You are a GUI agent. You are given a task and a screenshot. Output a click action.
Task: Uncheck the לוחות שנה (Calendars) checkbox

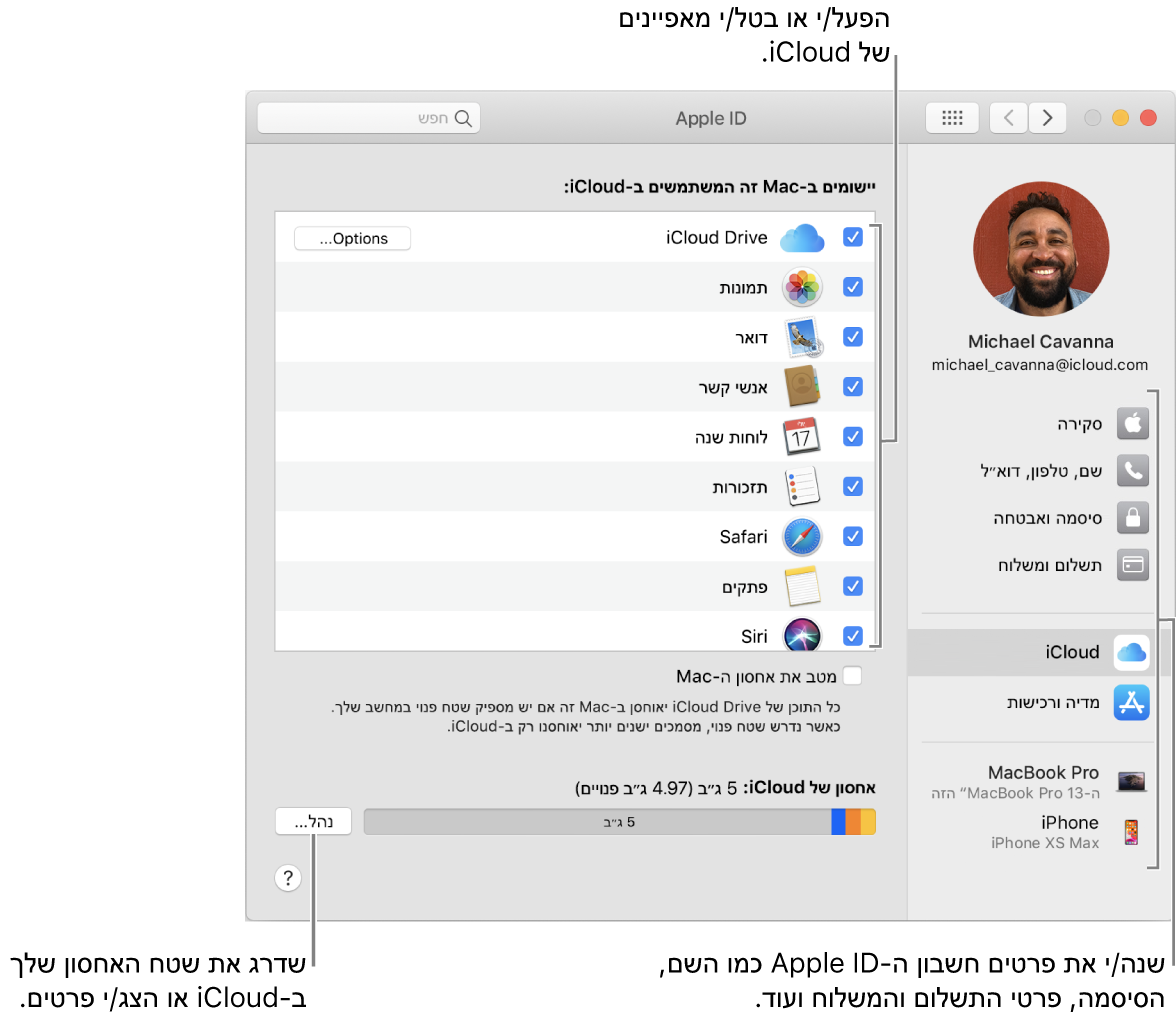pyautogui.click(x=853, y=437)
